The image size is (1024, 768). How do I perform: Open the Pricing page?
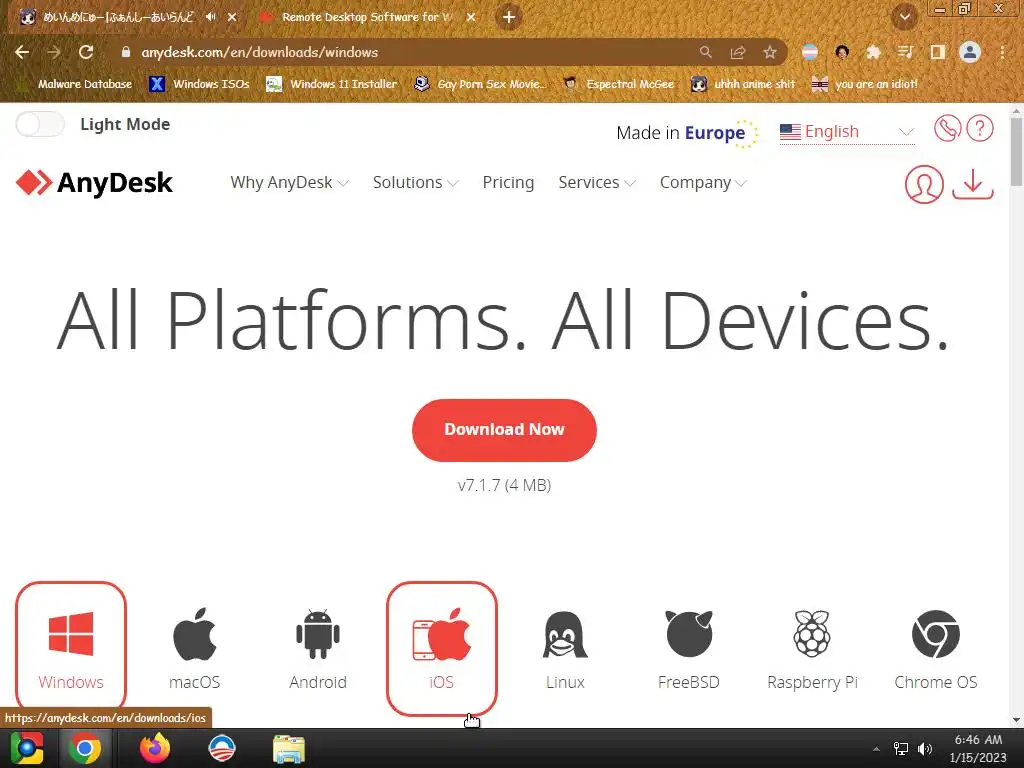508,182
